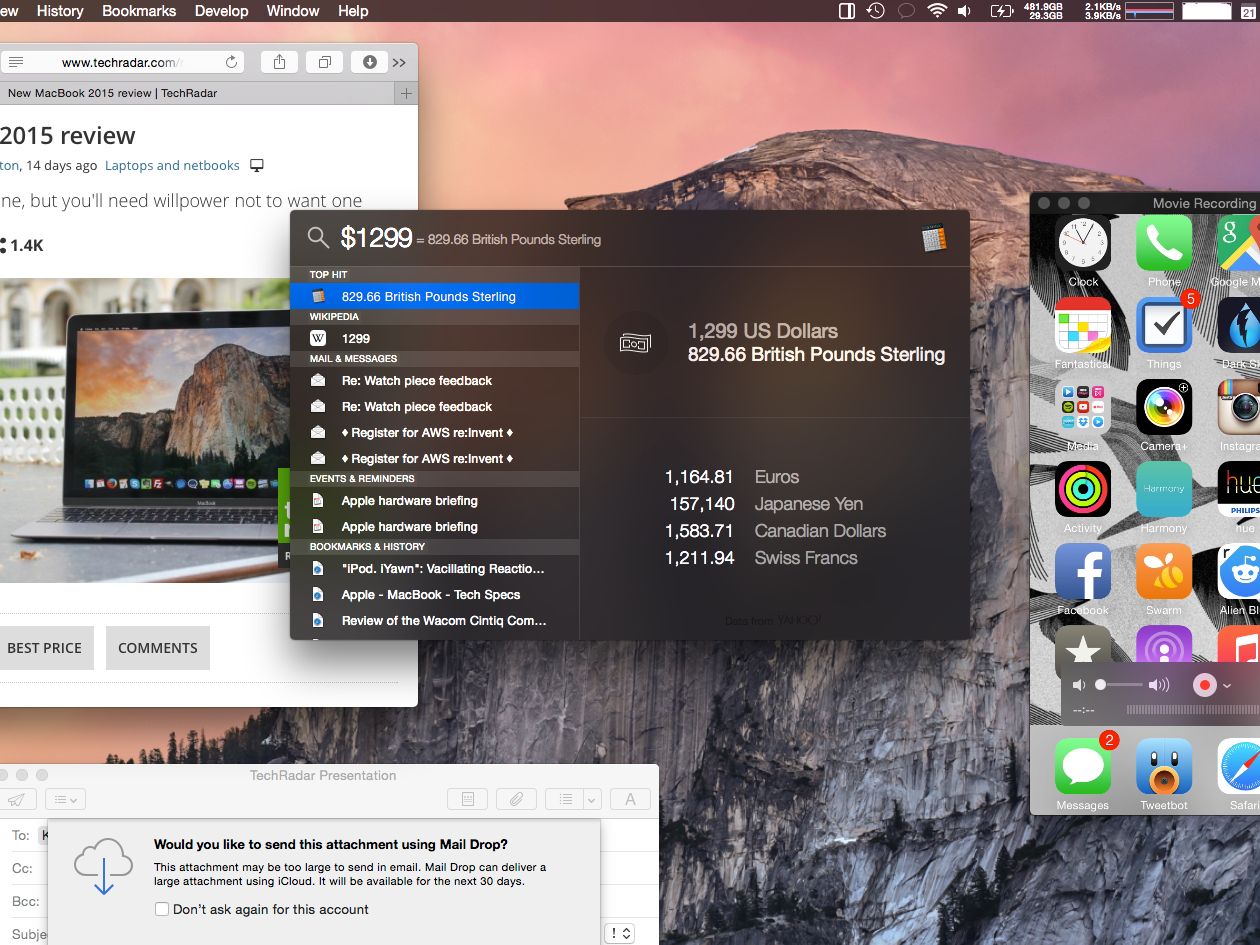
Task: Open the message priority '!' popup
Action: tap(620, 933)
